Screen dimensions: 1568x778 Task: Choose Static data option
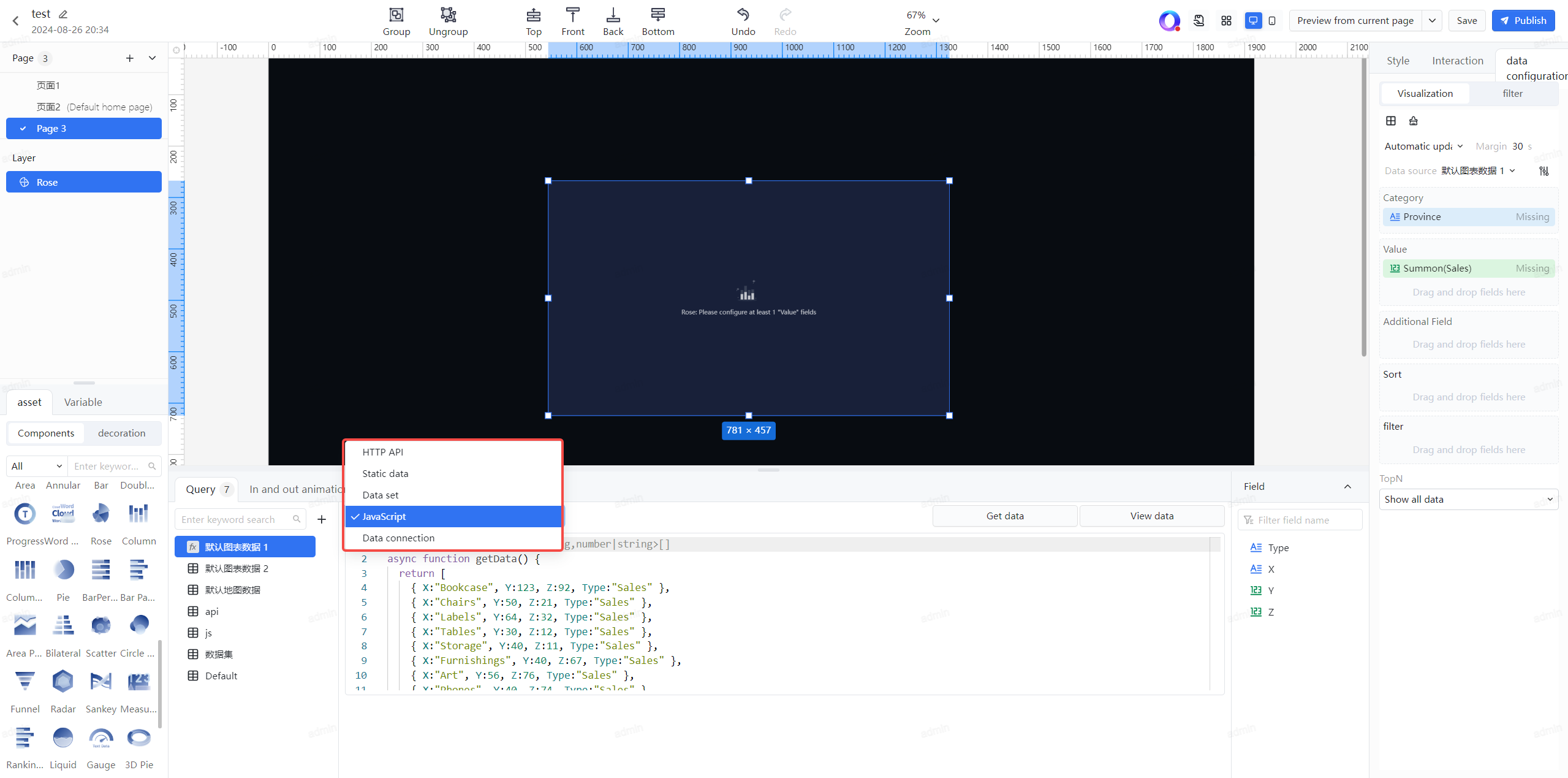453,473
